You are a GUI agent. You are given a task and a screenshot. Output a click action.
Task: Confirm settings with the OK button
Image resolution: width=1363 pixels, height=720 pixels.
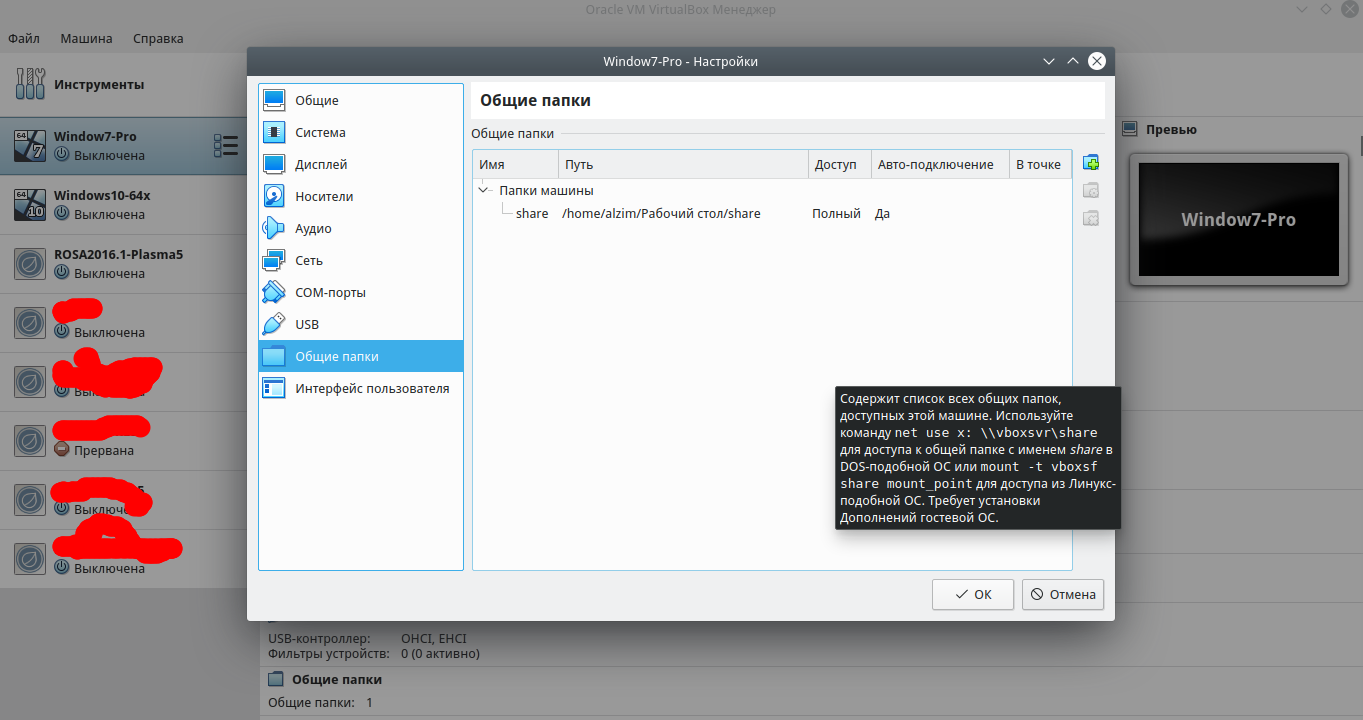(x=973, y=594)
